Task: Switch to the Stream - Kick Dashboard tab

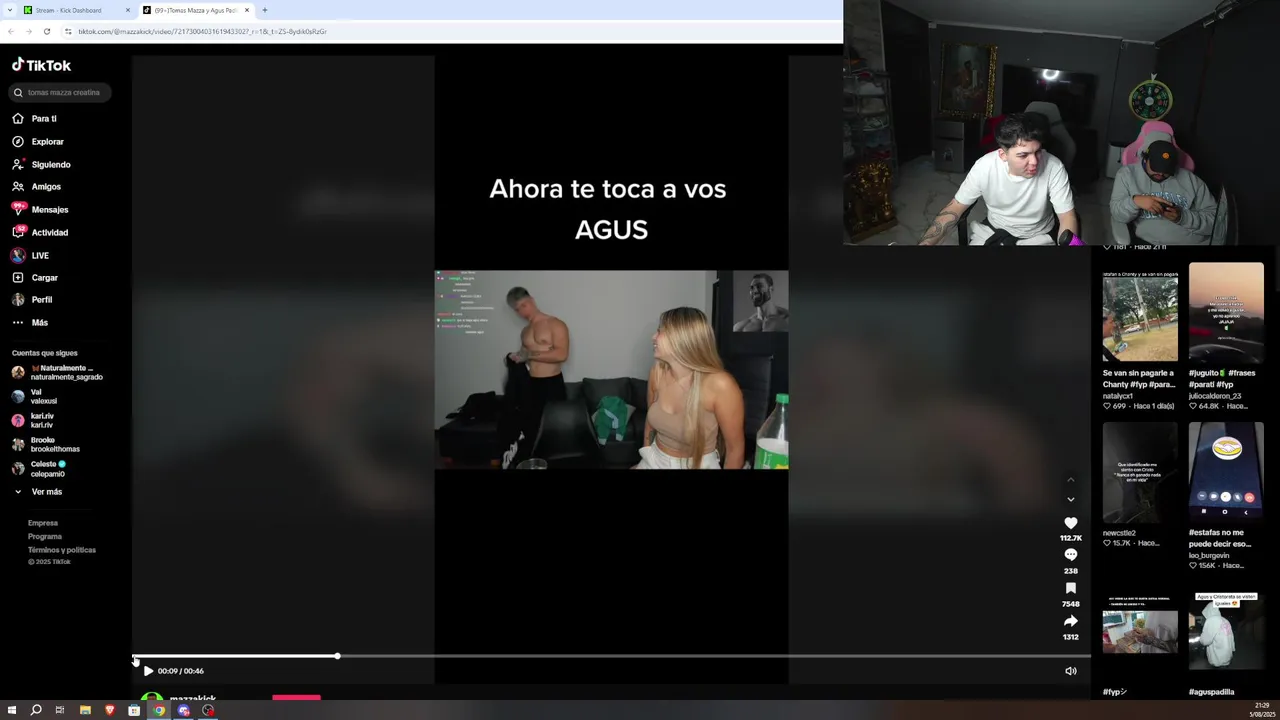Action: pos(77,10)
